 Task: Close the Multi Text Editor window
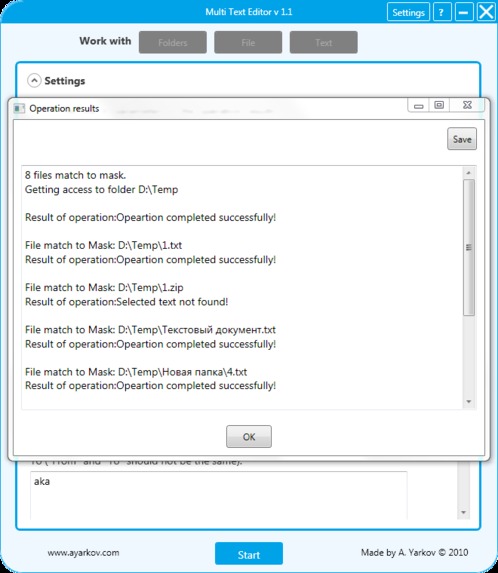(x=486, y=12)
